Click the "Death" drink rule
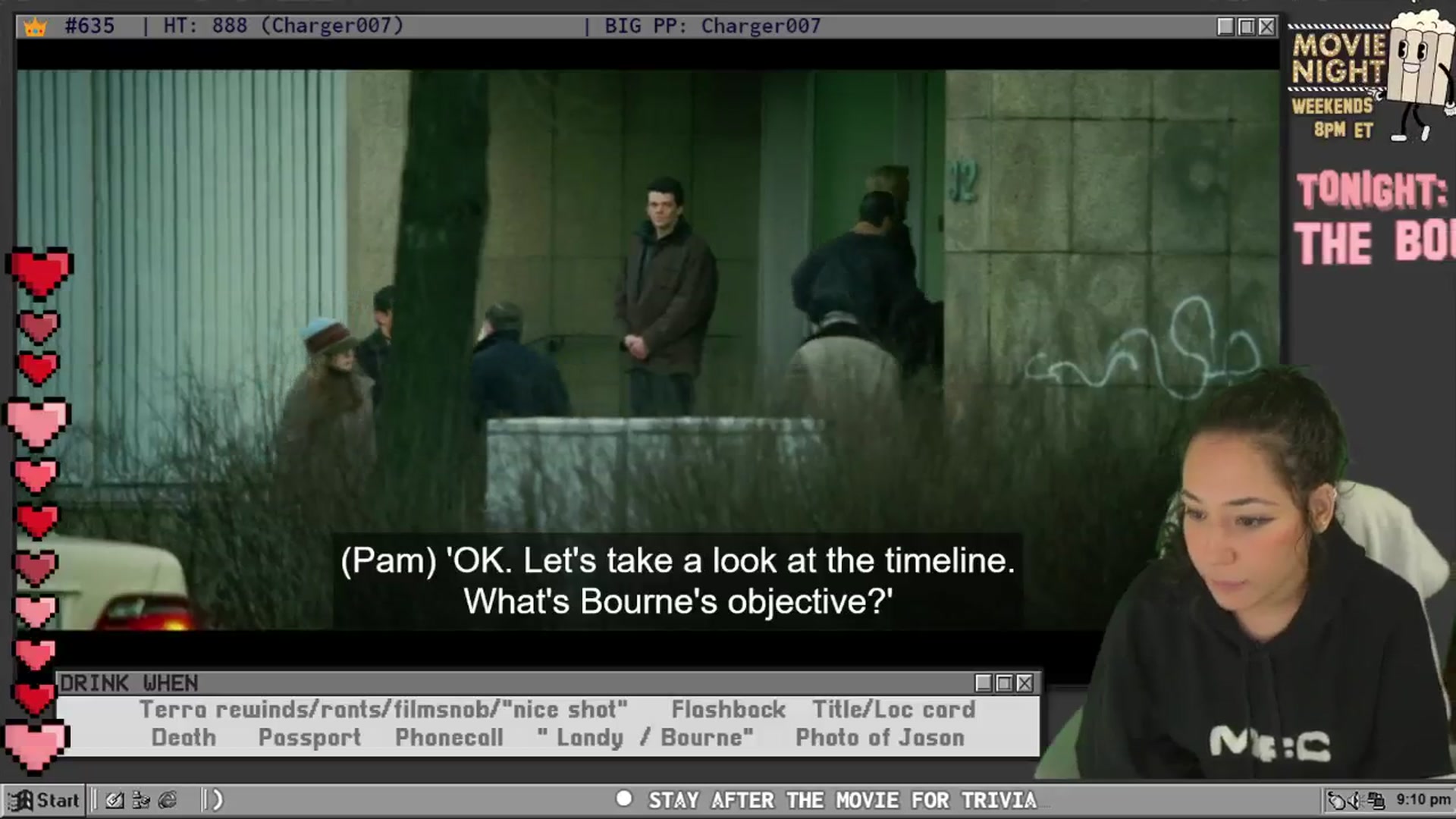 (x=184, y=738)
